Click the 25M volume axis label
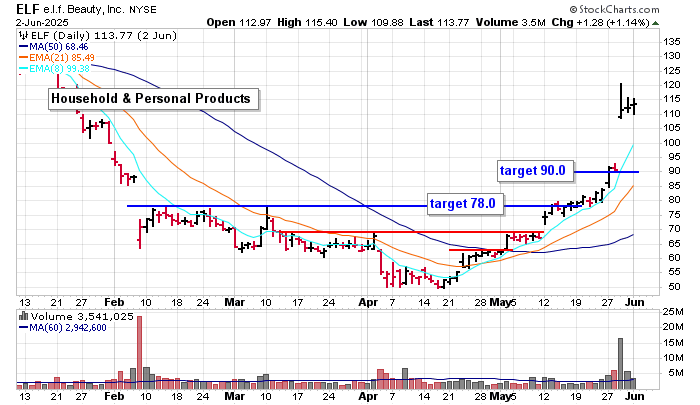Image resolution: width=700 pixels, height=405 pixels. [x=672, y=312]
